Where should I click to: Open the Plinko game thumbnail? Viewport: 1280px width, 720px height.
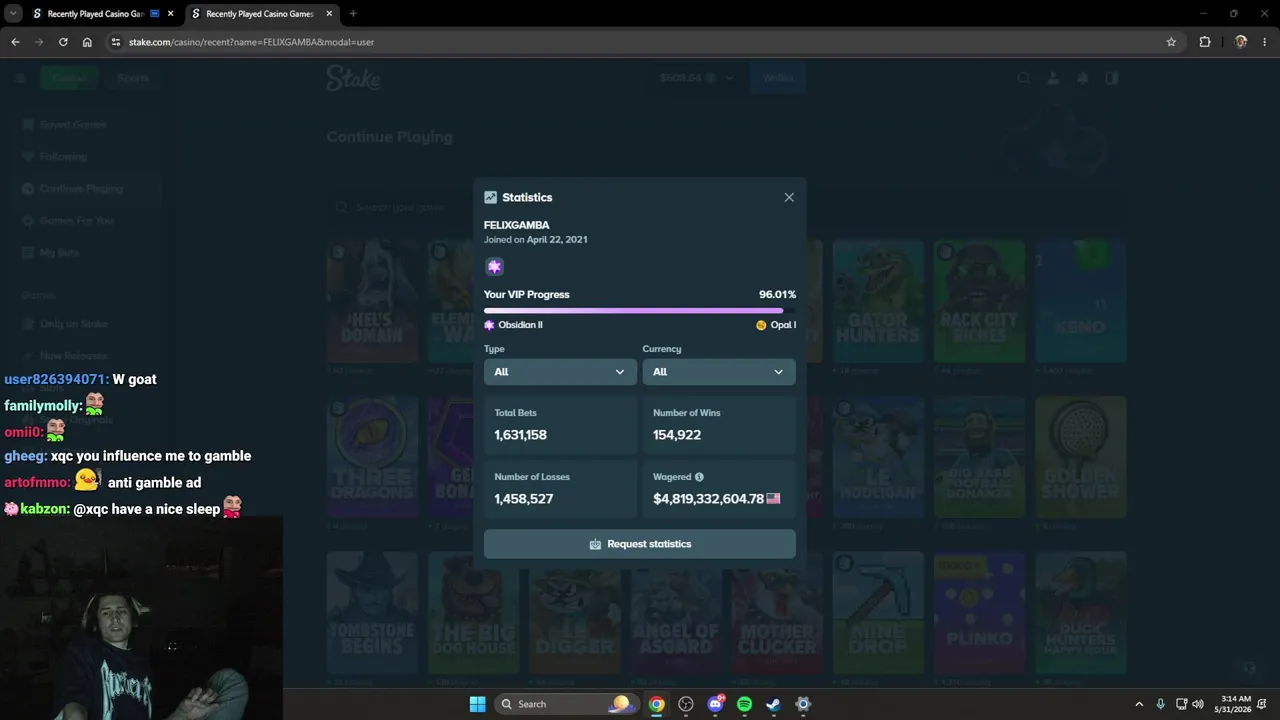pos(979,613)
